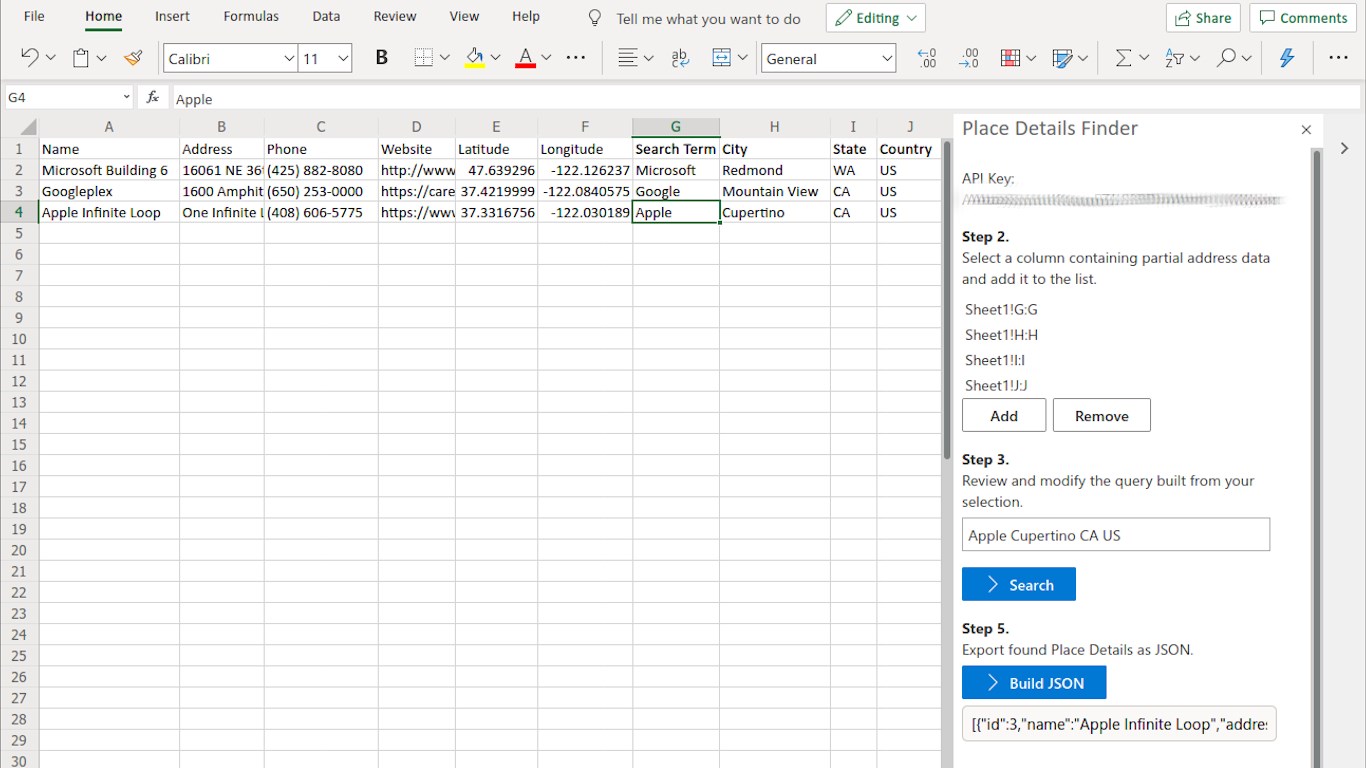The width and height of the screenshot is (1366, 768).
Task: Click the query field containing Apple Cupertino CA US
Action: [x=1116, y=535]
